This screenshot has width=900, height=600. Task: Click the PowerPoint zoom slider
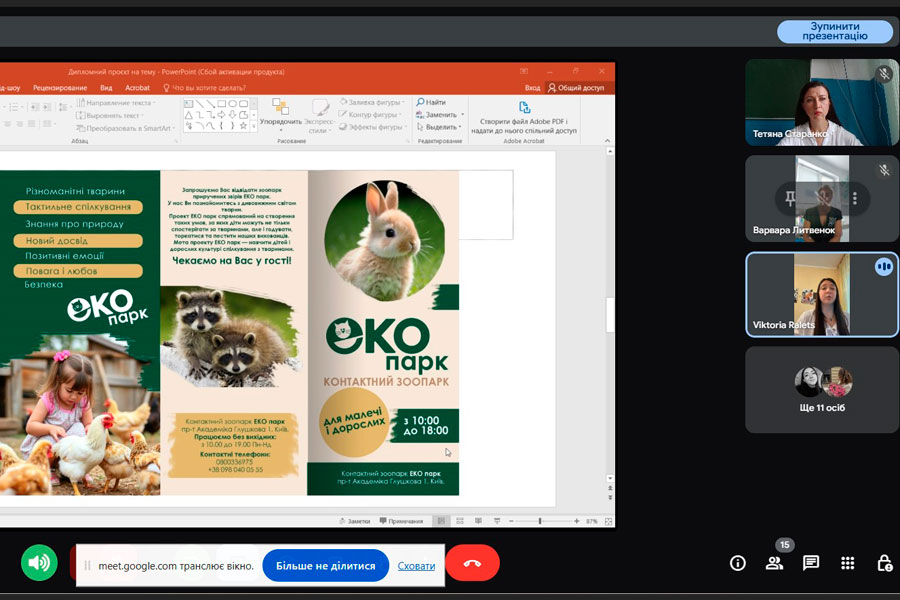540,521
